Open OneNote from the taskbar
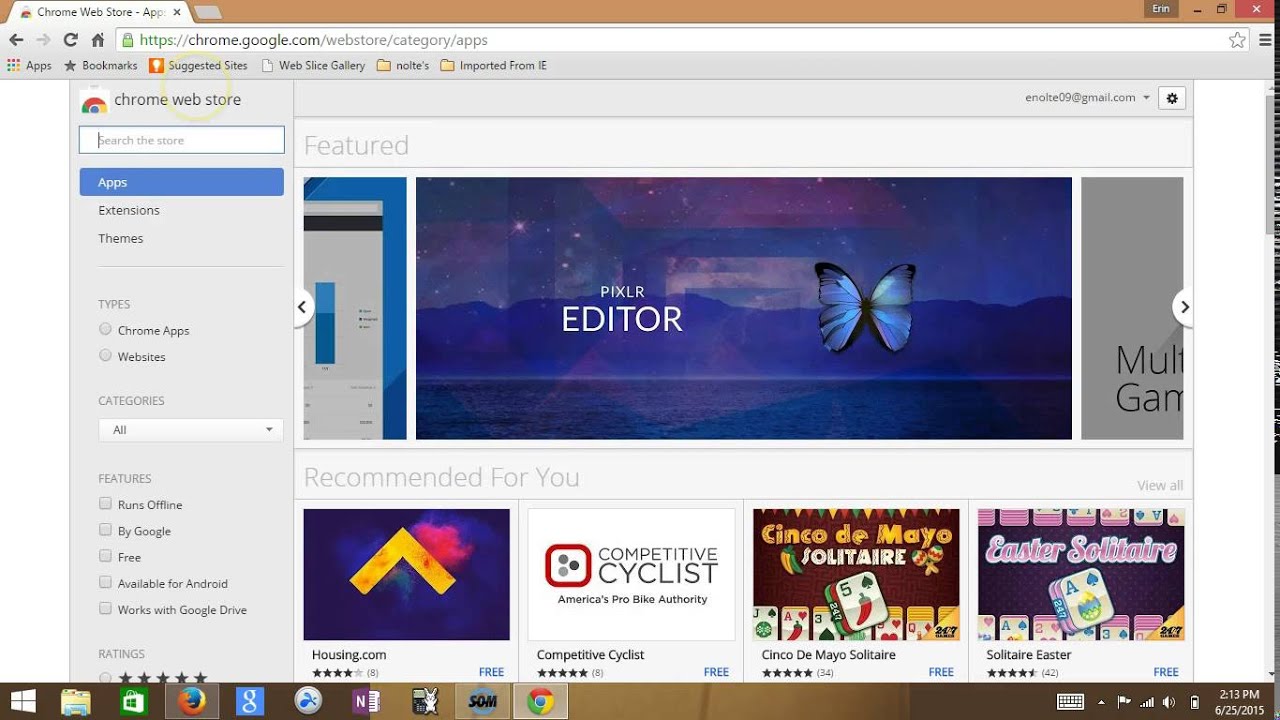The height and width of the screenshot is (720, 1280). 365,701
